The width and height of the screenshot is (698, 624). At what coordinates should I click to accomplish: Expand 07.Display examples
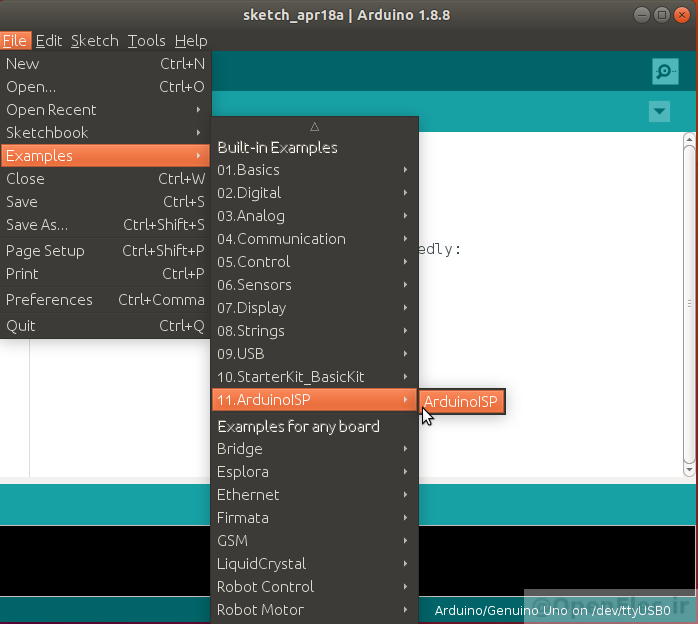click(x=314, y=308)
